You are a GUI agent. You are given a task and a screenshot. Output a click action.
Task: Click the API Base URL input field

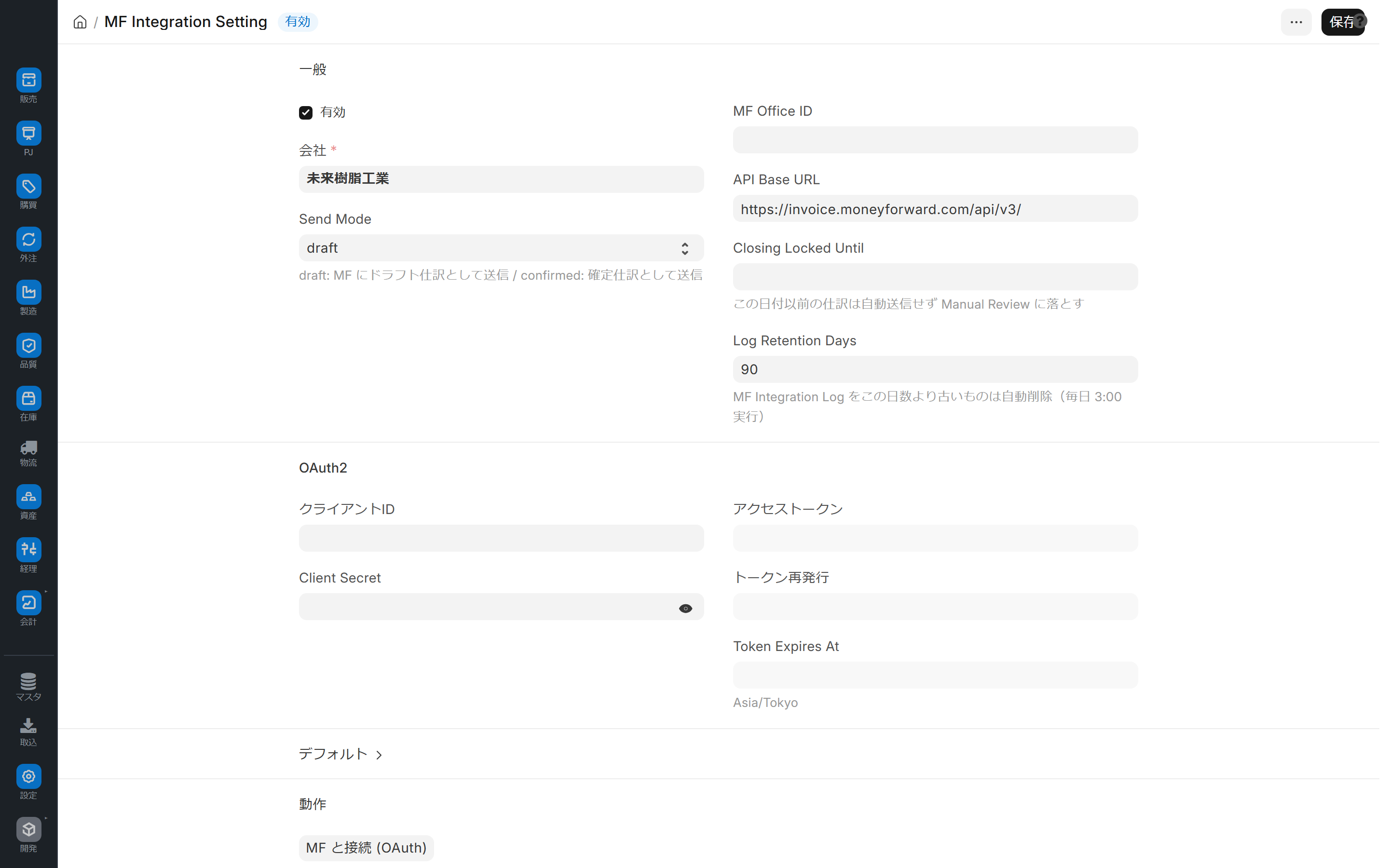[935, 208]
